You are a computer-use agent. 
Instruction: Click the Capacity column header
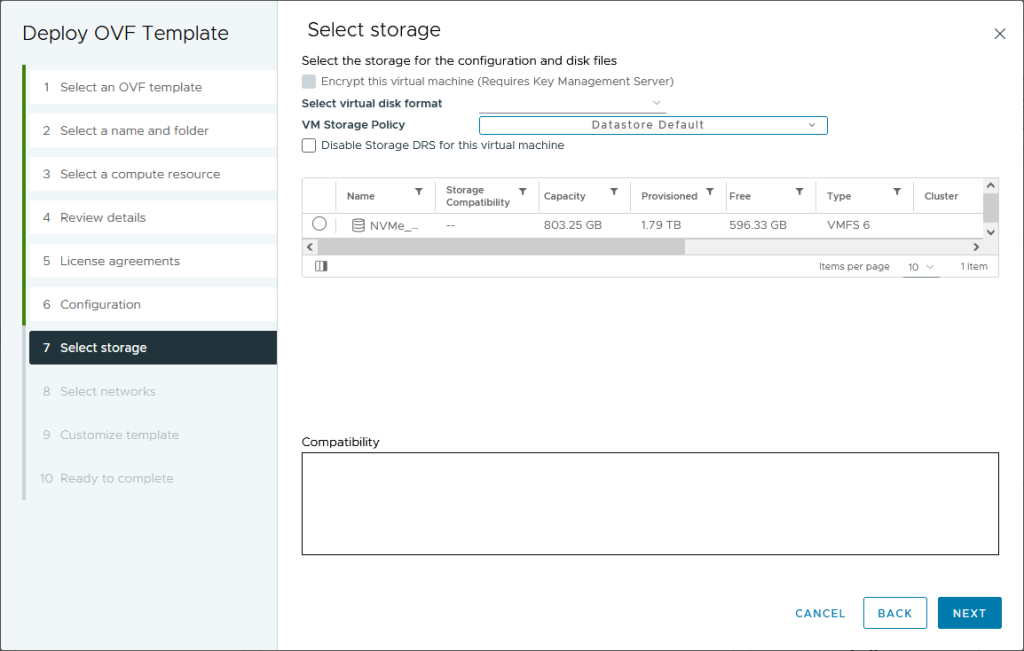[x=564, y=196]
